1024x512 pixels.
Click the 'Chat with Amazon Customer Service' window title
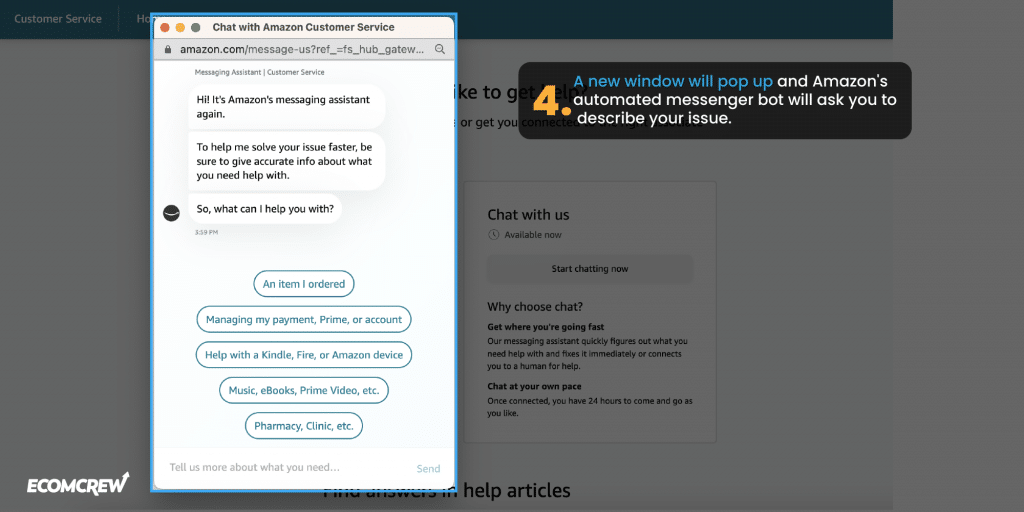point(304,27)
